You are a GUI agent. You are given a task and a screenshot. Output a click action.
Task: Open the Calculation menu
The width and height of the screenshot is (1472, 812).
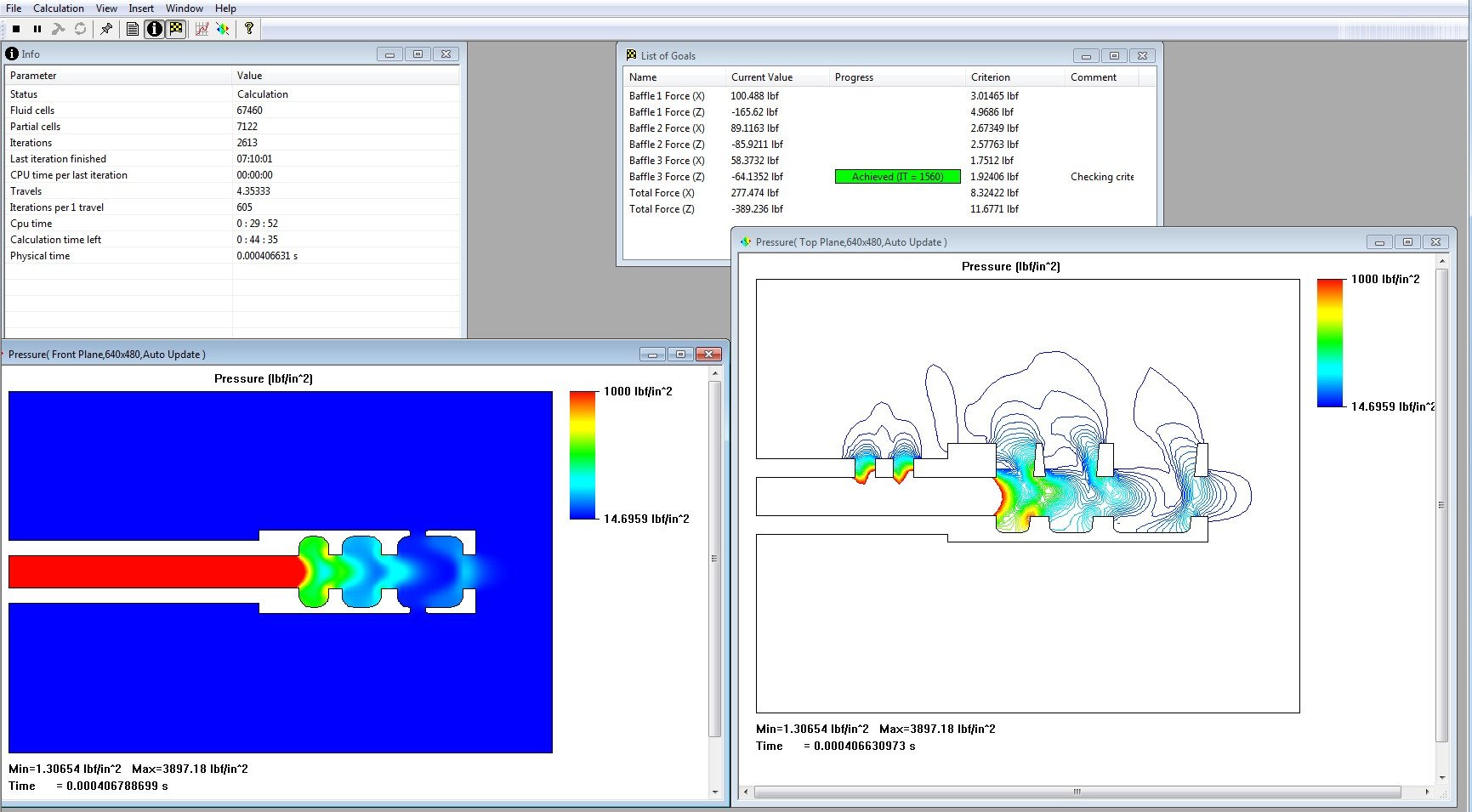click(x=58, y=8)
